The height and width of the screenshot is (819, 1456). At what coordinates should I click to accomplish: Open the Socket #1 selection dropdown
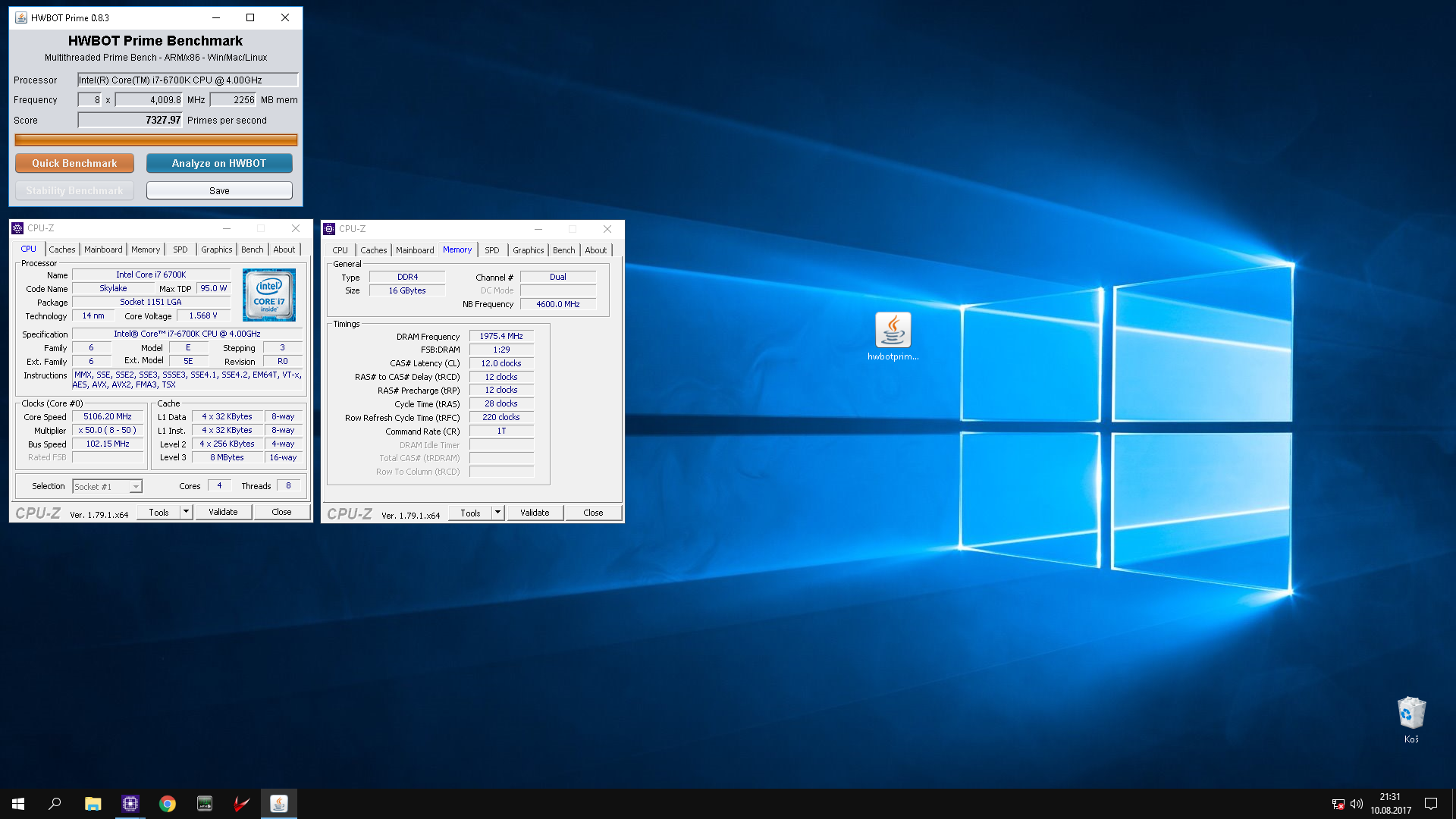tap(107, 487)
